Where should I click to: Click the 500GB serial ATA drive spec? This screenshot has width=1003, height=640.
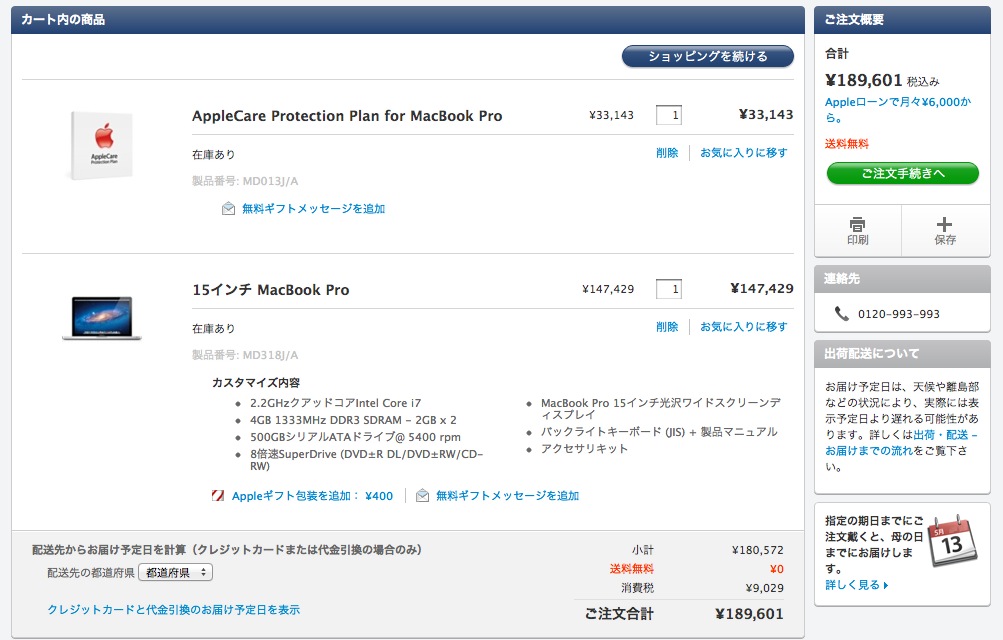(x=355, y=437)
